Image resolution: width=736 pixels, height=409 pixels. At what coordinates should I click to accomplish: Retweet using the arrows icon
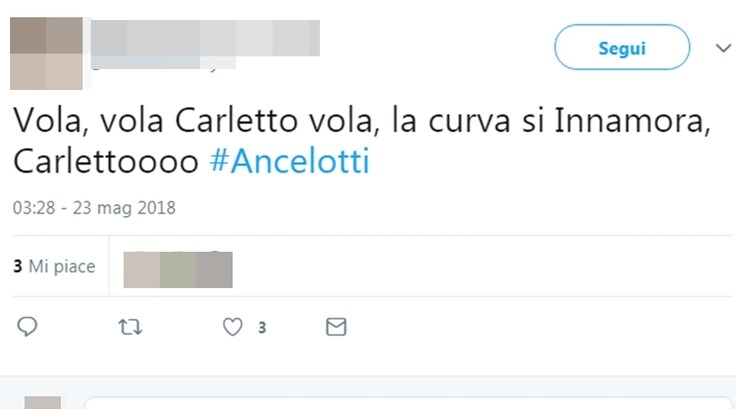pyautogui.click(x=130, y=327)
